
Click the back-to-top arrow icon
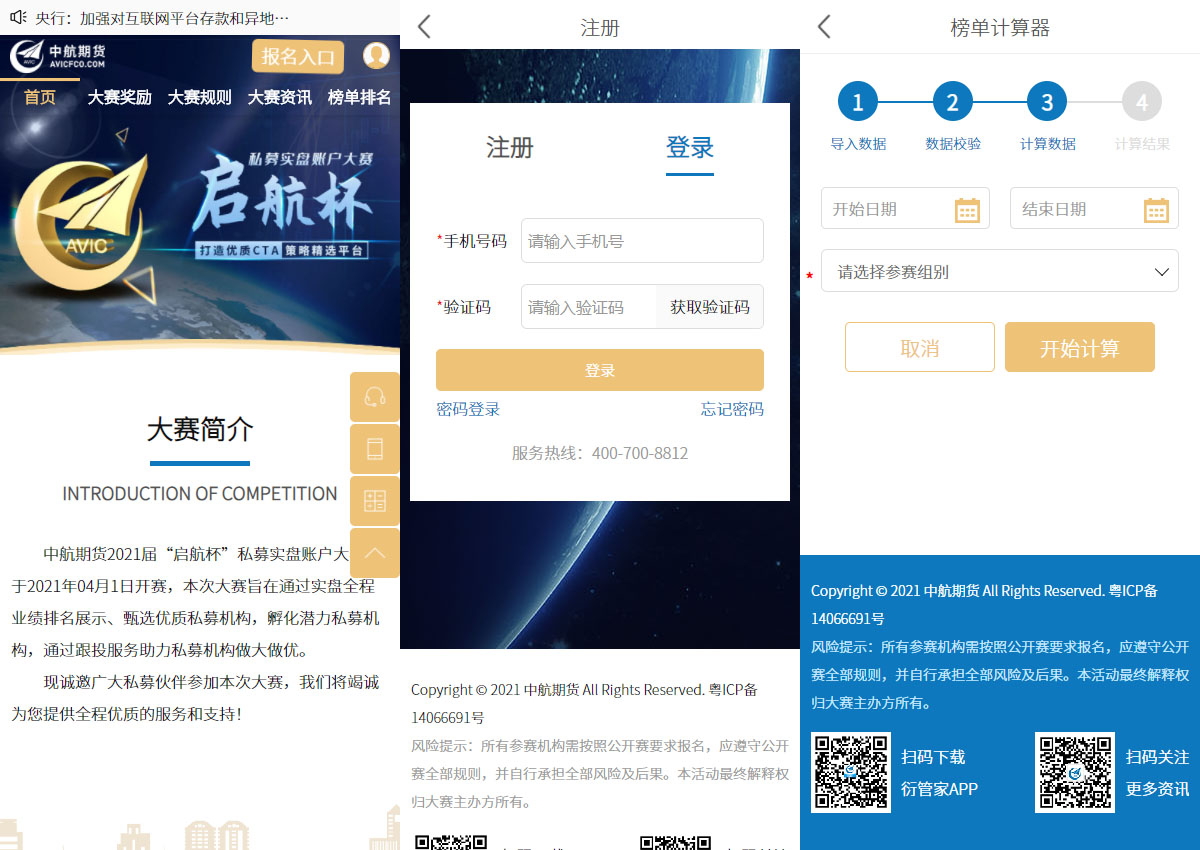pos(375,553)
